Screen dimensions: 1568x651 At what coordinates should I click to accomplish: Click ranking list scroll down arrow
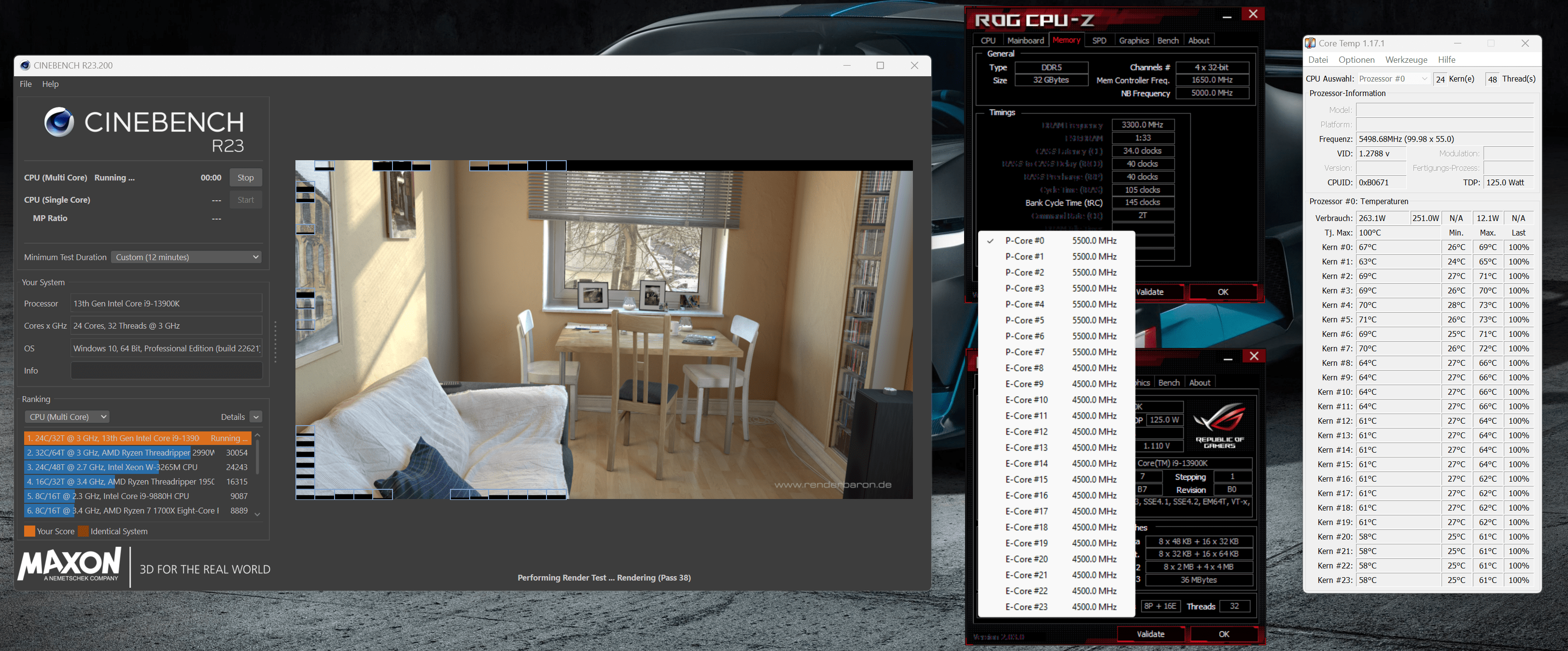257,514
